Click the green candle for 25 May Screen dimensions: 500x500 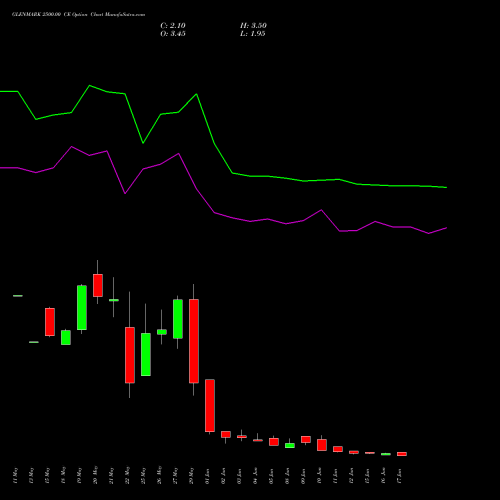(x=146, y=354)
